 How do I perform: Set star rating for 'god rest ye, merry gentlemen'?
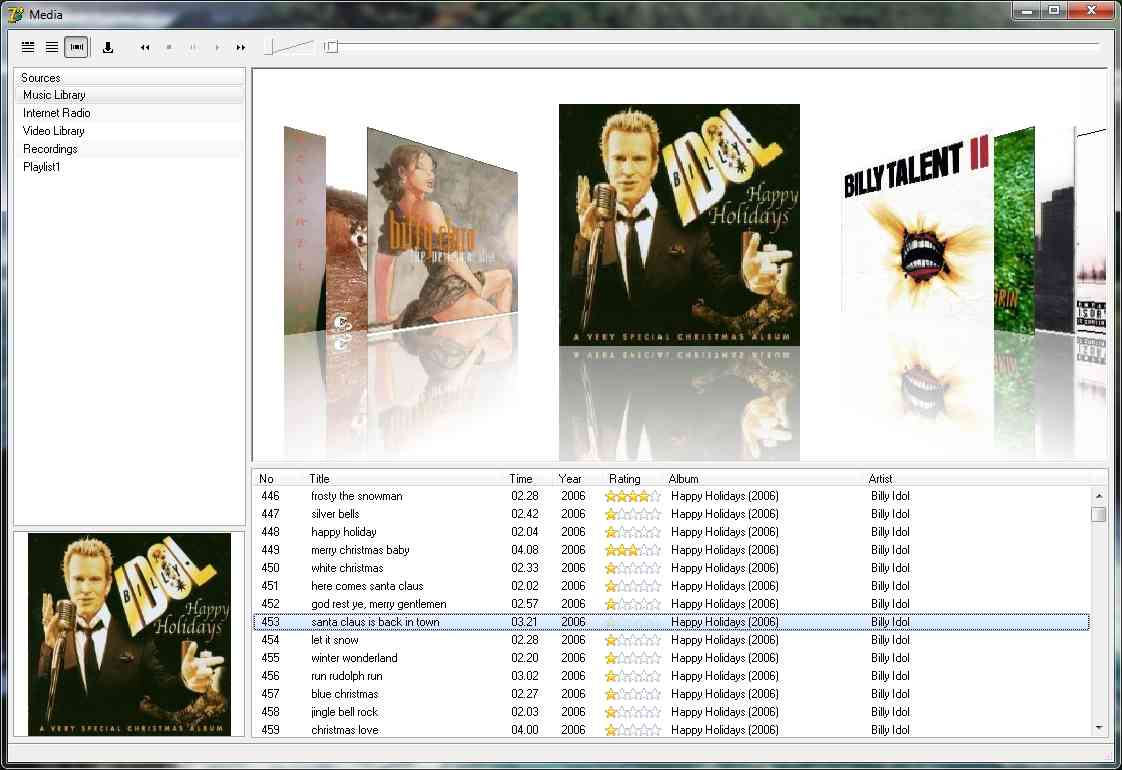pyautogui.click(x=633, y=604)
